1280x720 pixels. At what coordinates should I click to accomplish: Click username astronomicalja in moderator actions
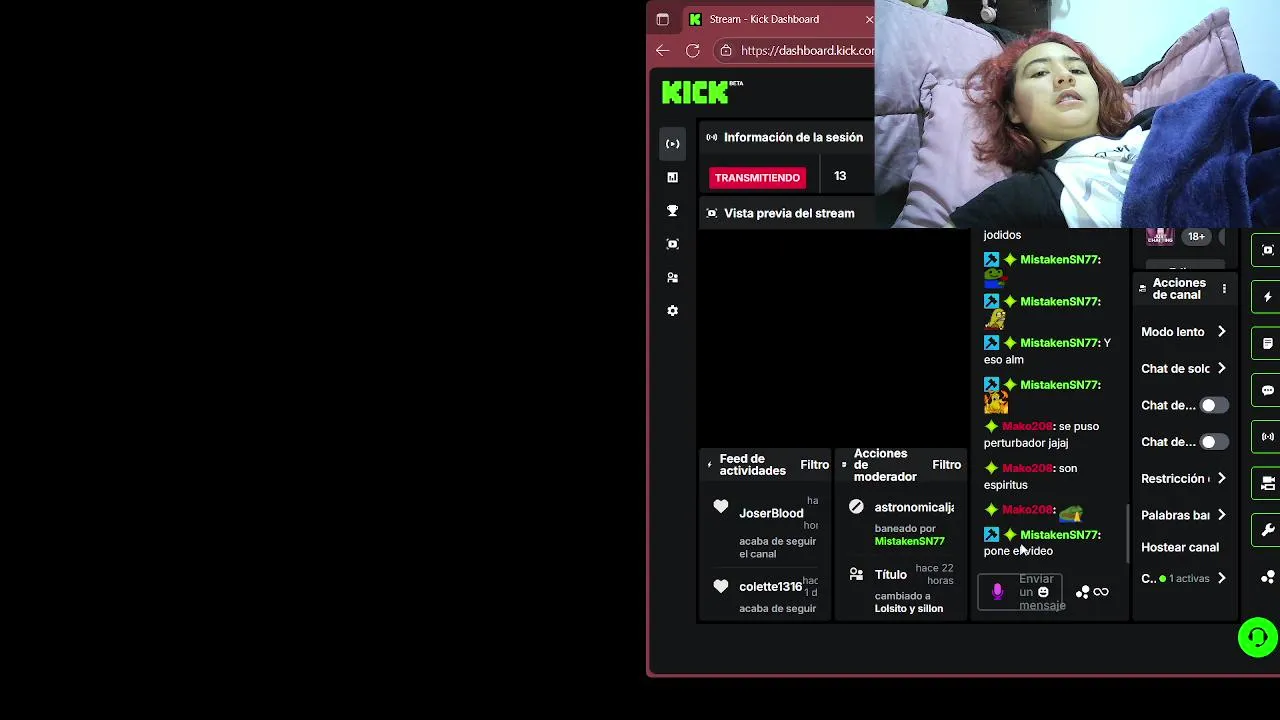(x=914, y=507)
